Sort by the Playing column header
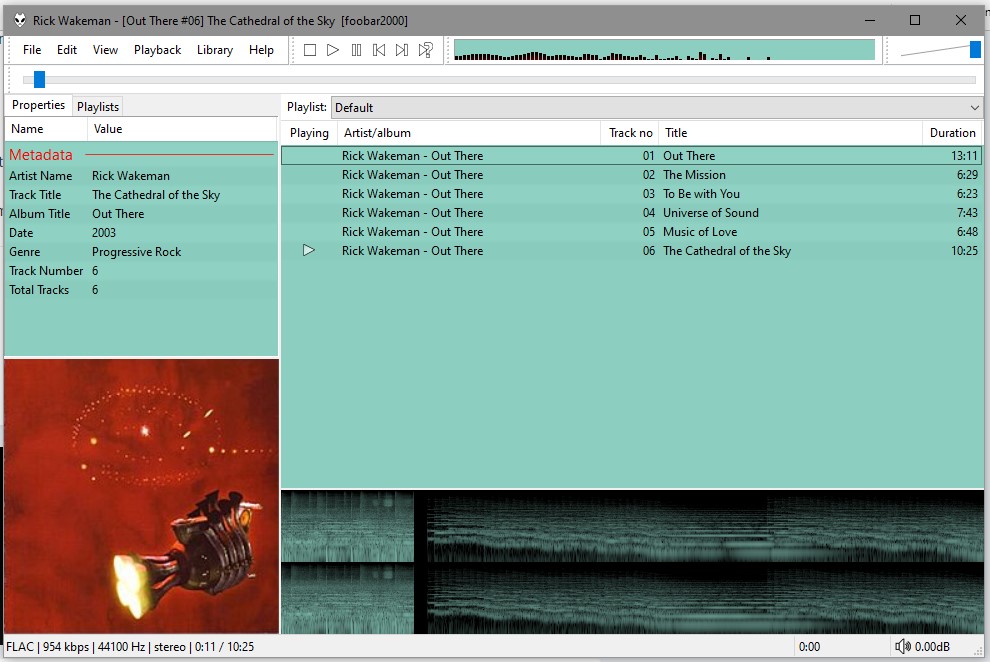The image size is (990, 662). [309, 133]
